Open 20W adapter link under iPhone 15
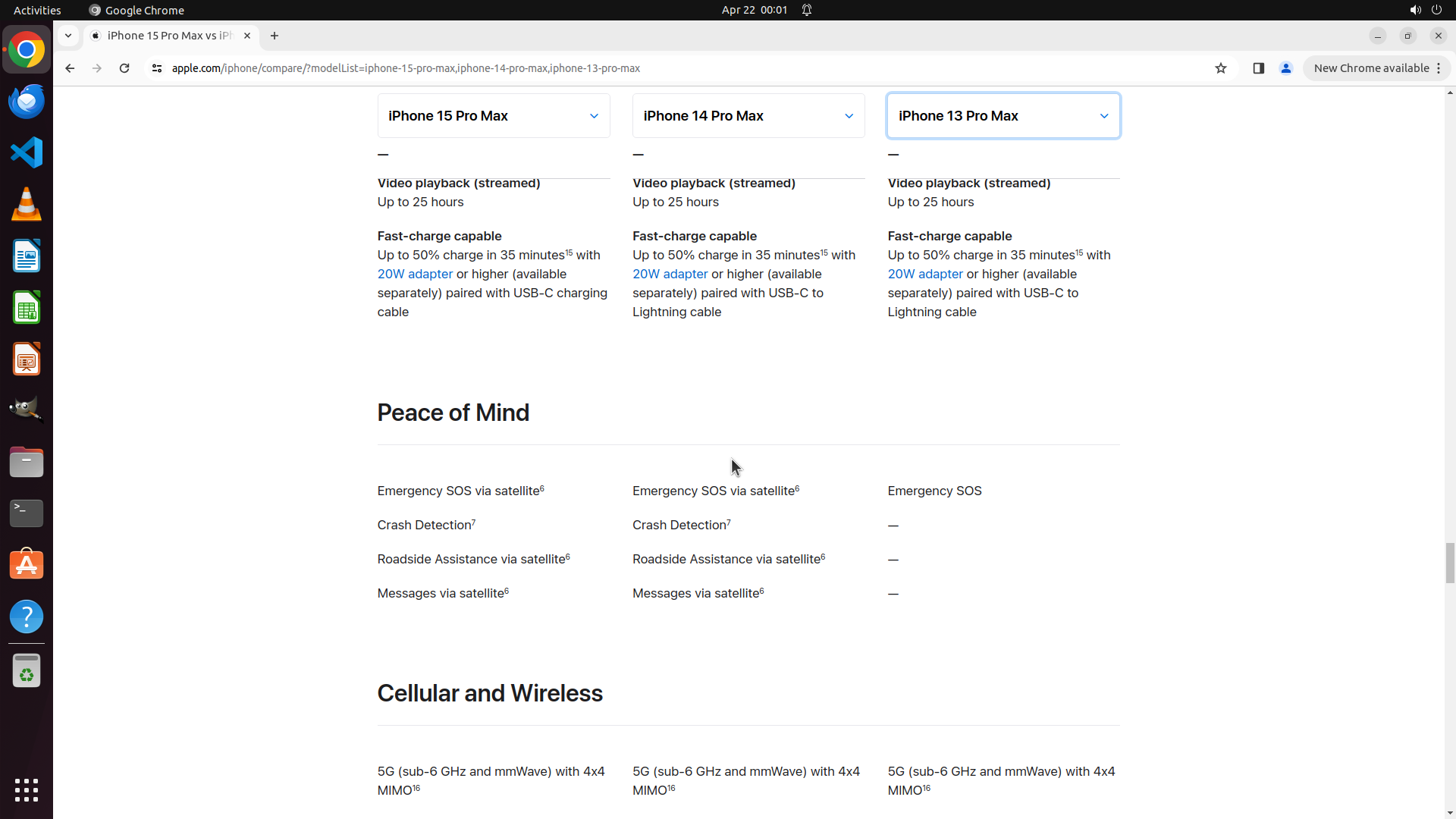Image resolution: width=1456 pixels, height=819 pixels. click(x=415, y=275)
